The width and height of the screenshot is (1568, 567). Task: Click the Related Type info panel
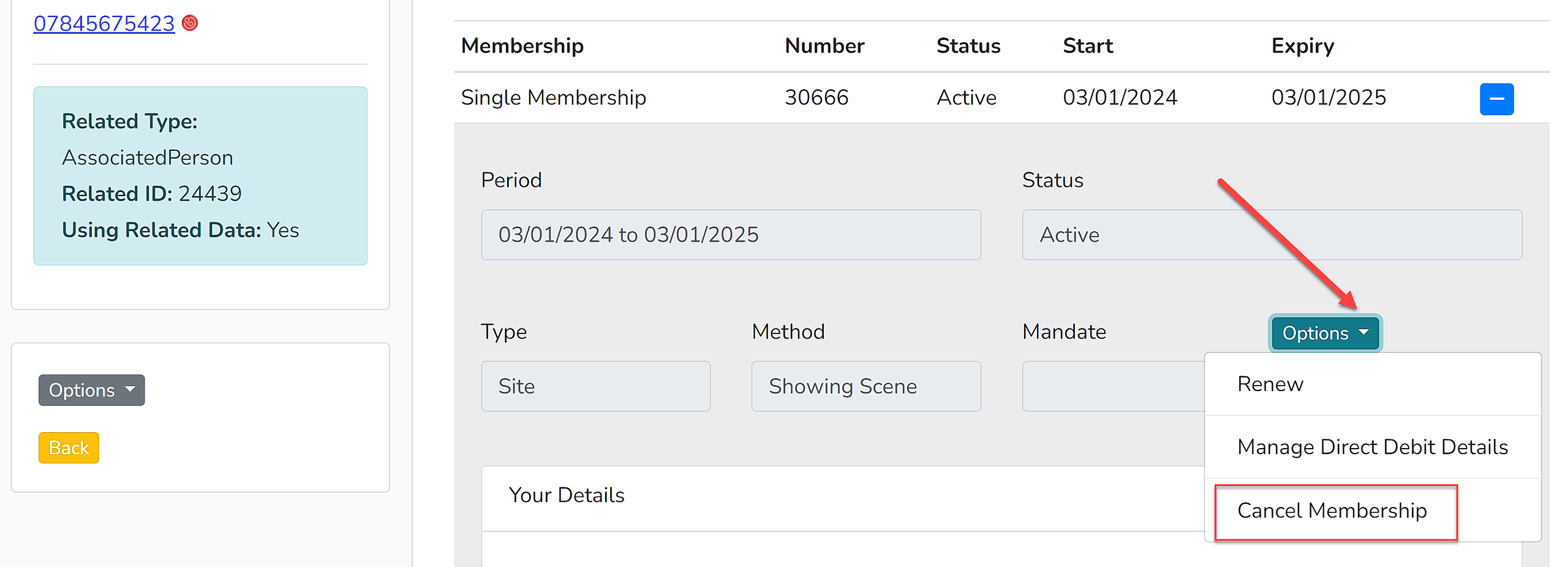coord(200,176)
